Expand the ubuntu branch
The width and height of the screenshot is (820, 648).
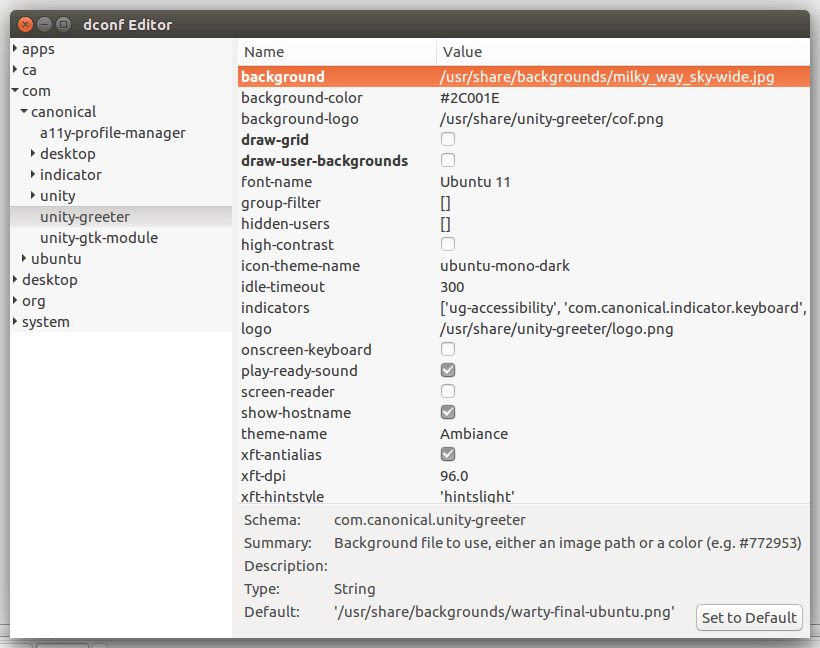click(x=25, y=258)
